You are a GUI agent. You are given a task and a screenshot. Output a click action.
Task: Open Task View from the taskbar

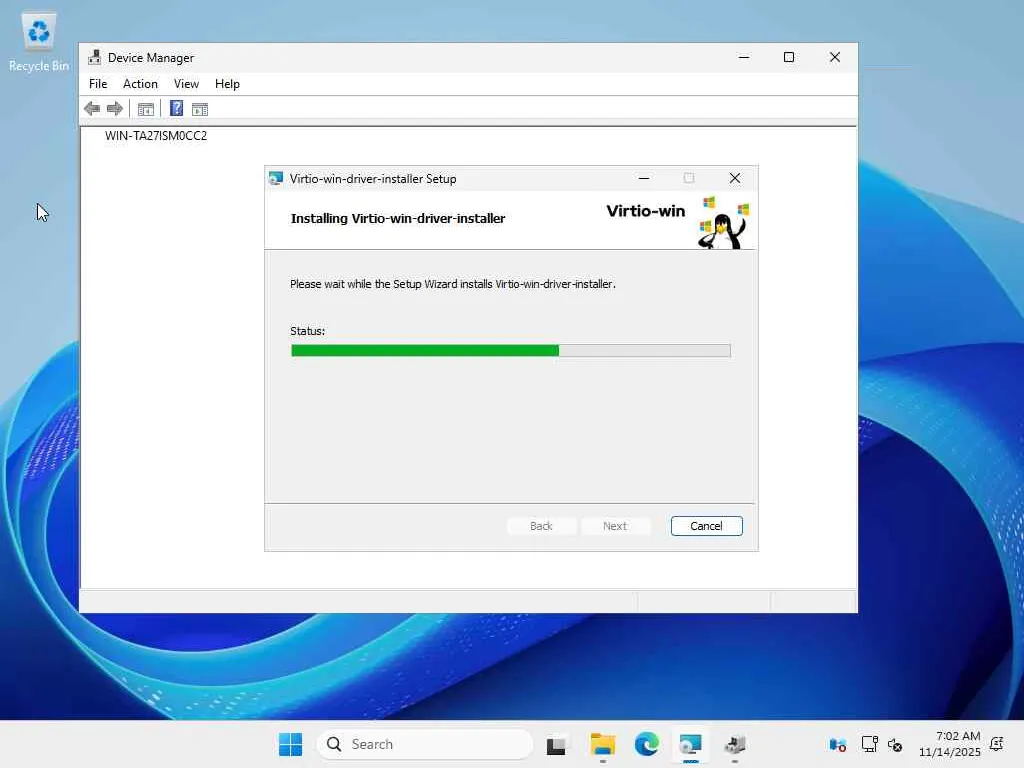556,744
